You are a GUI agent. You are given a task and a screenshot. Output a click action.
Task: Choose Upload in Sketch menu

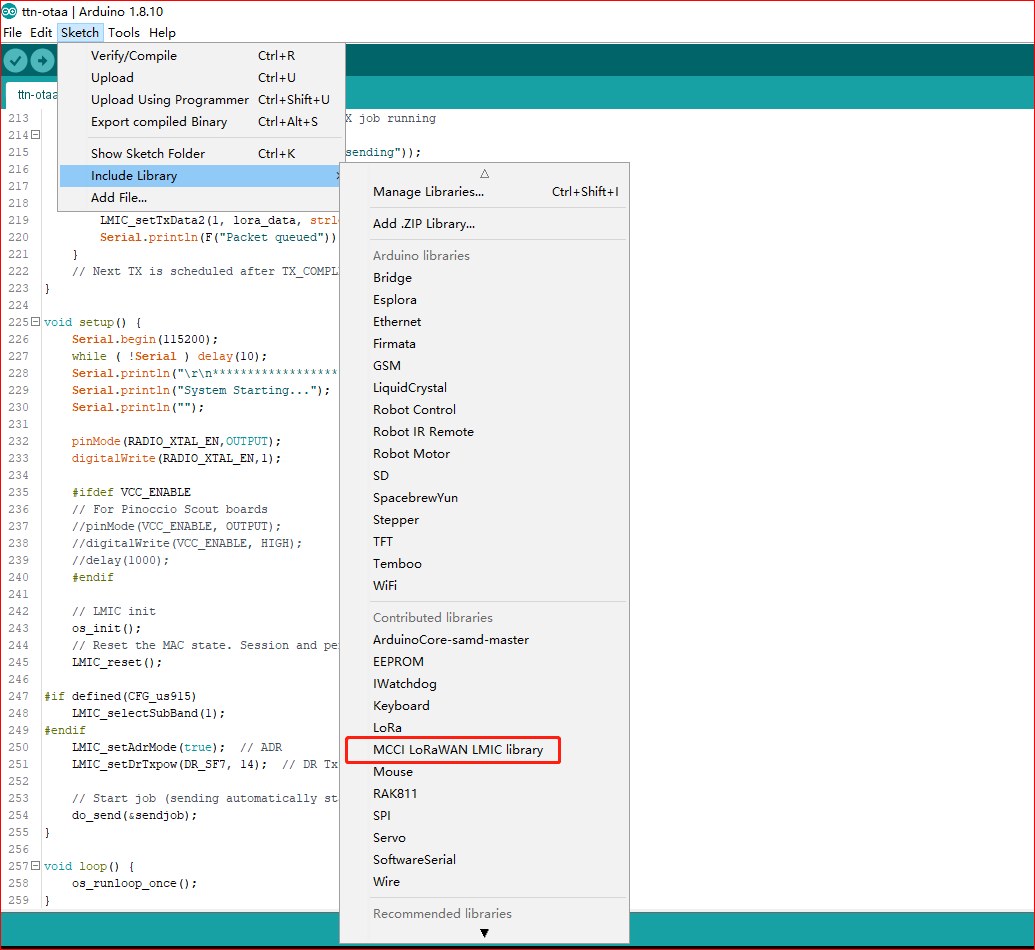pyautogui.click(x=201, y=77)
